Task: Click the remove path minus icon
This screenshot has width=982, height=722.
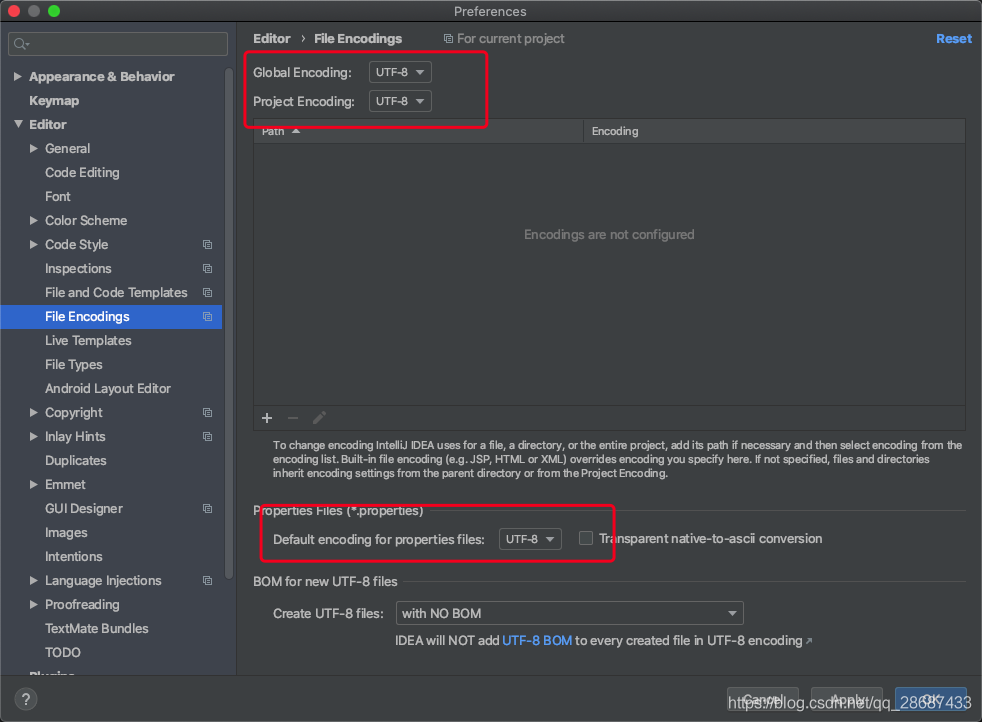Action: [x=293, y=418]
